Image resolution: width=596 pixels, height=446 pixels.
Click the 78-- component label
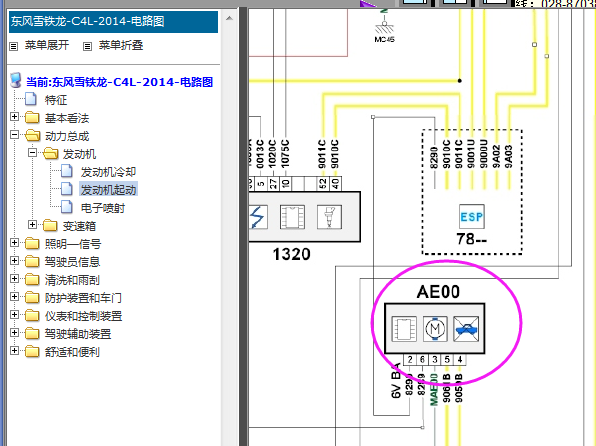point(472,239)
